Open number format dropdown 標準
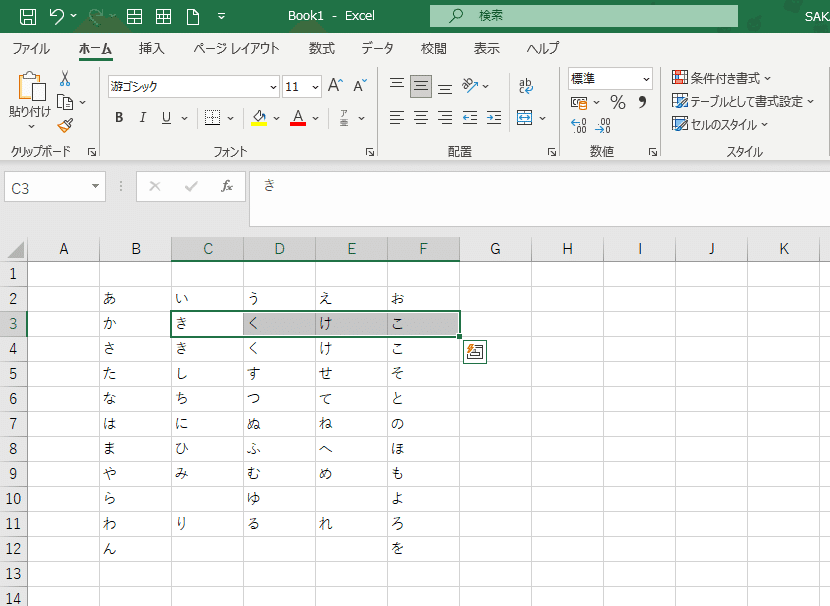This screenshot has height=606, width=830. tap(646, 79)
